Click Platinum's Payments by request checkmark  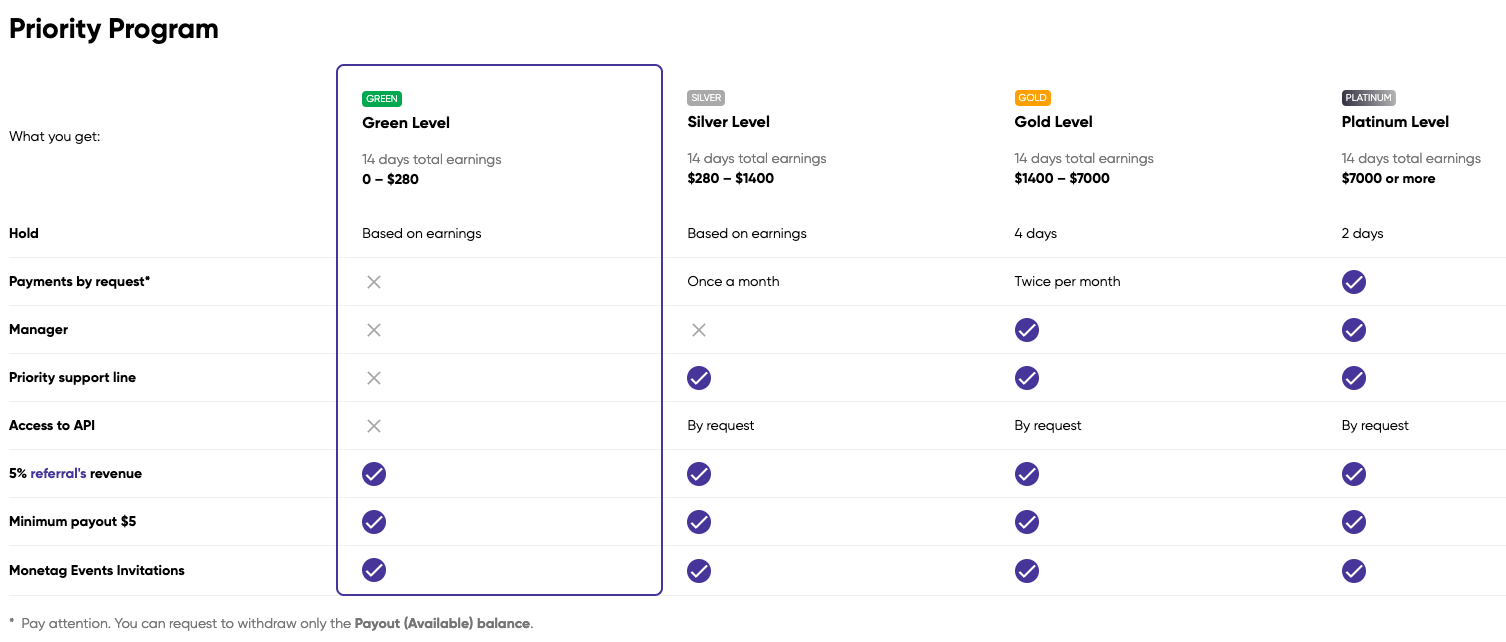pos(1353,282)
